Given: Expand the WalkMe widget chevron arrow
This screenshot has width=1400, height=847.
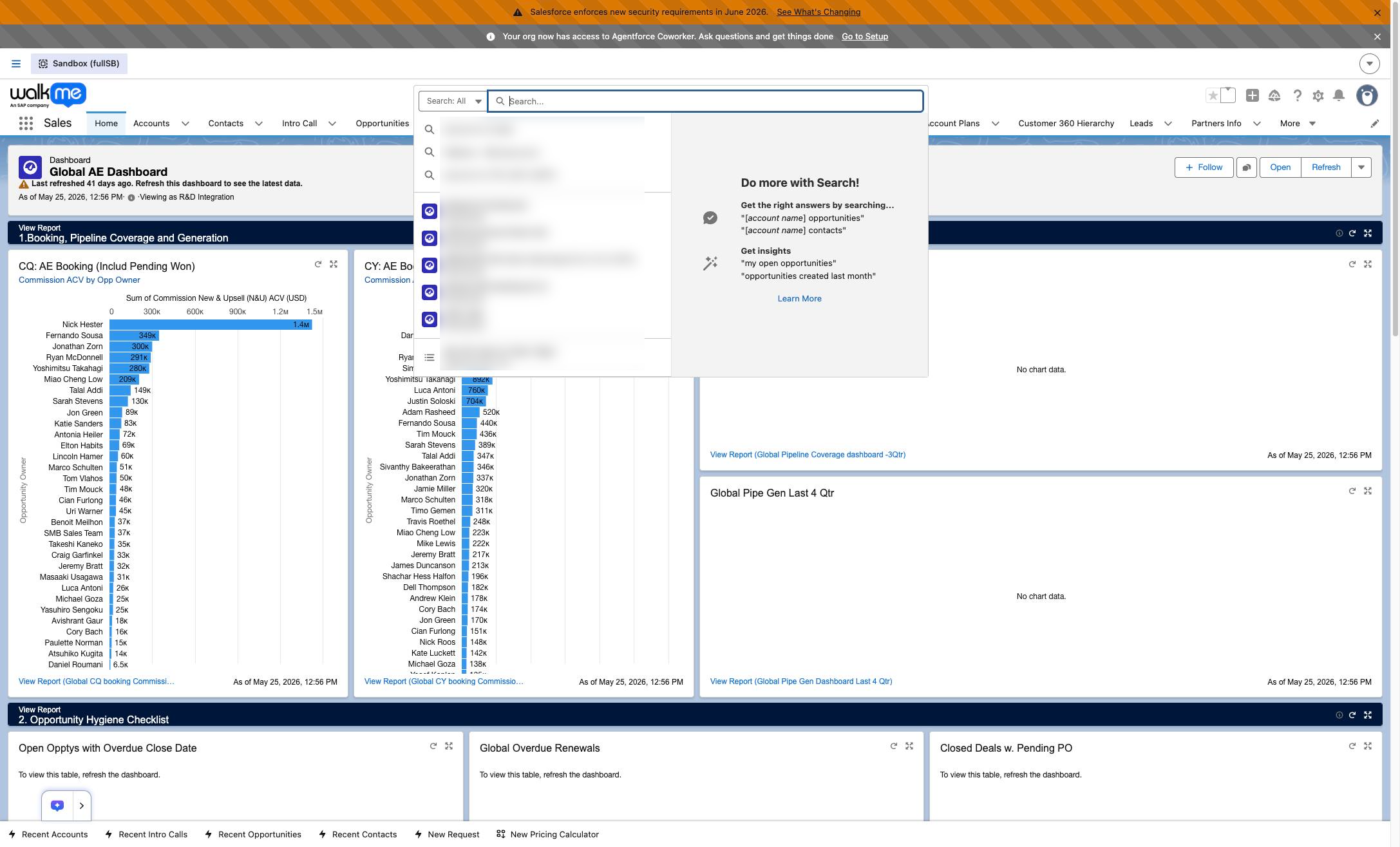Looking at the screenshot, I should pyautogui.click(x=82, y=806).
